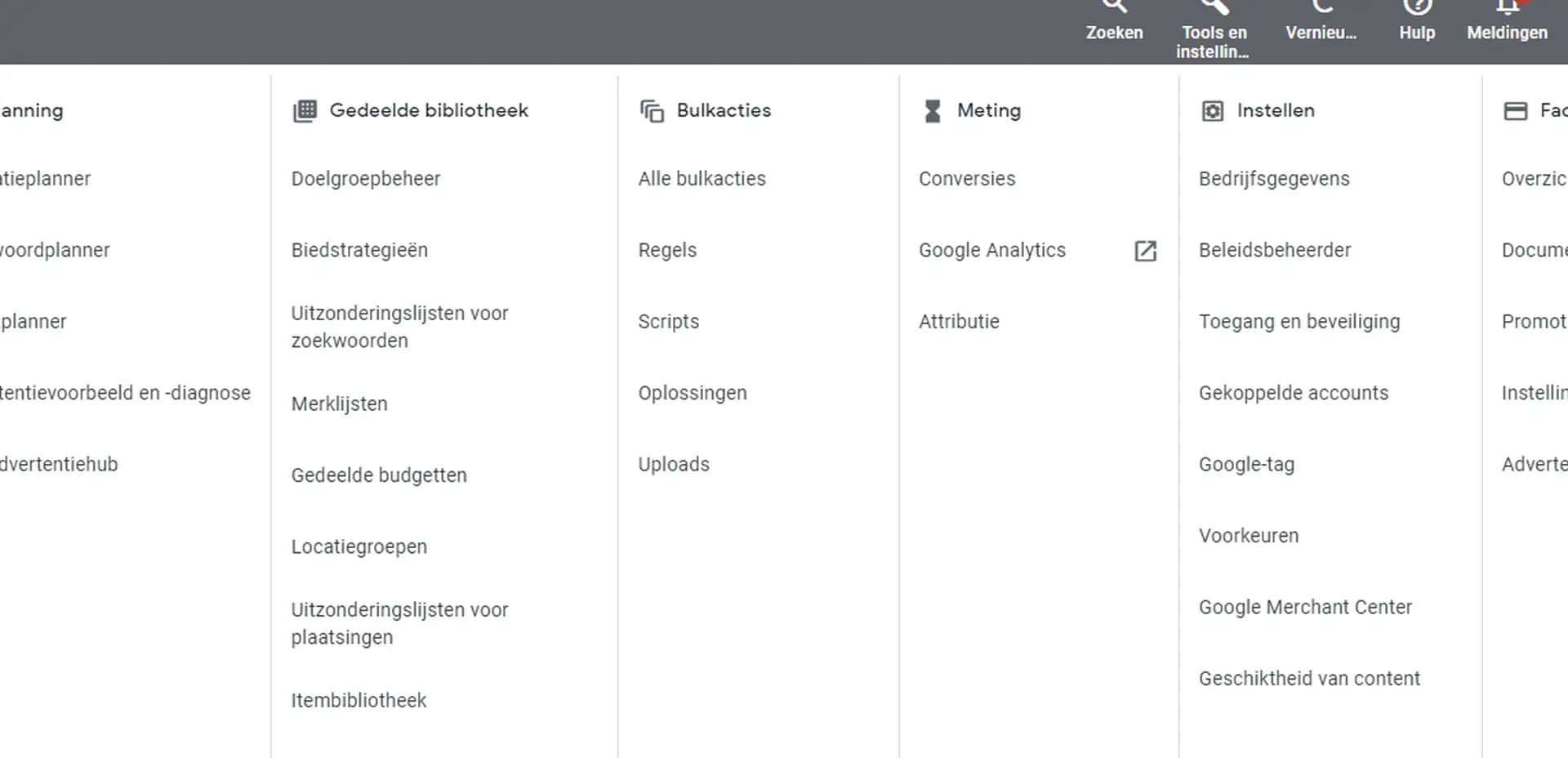The height and width of the screenshot is (758, 1568).
Task: Go to Conversies under Meting
Action: click(967, 179)
